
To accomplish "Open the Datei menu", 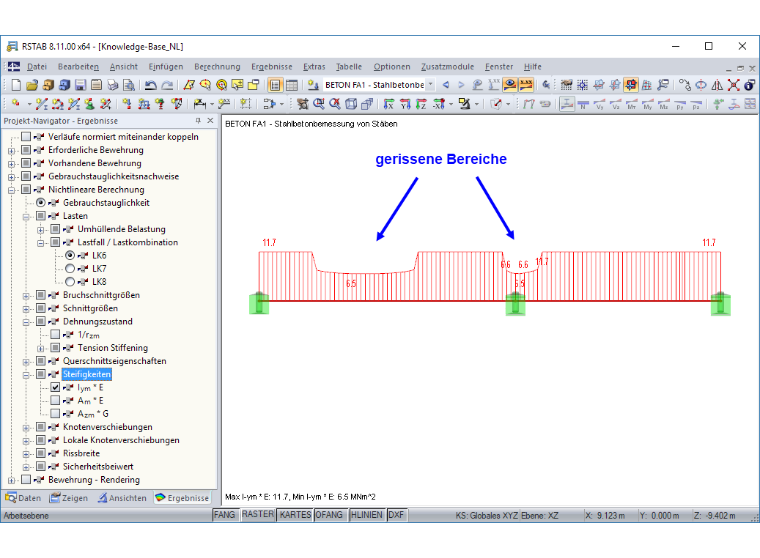I will pyautogui.click(x=37, y=67).
